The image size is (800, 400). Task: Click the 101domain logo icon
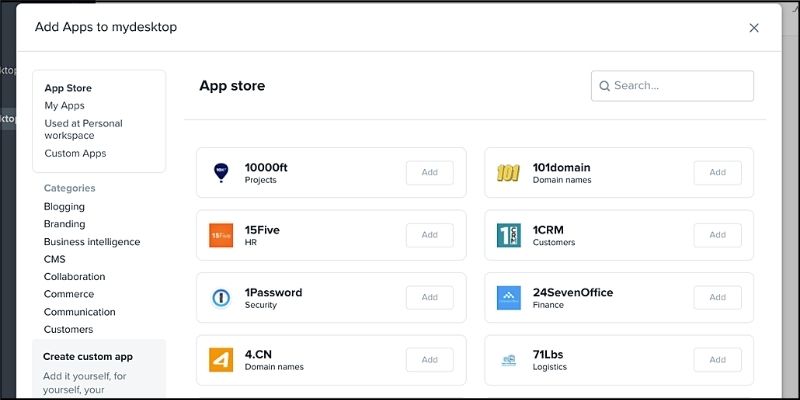click(x=508, y=173)
